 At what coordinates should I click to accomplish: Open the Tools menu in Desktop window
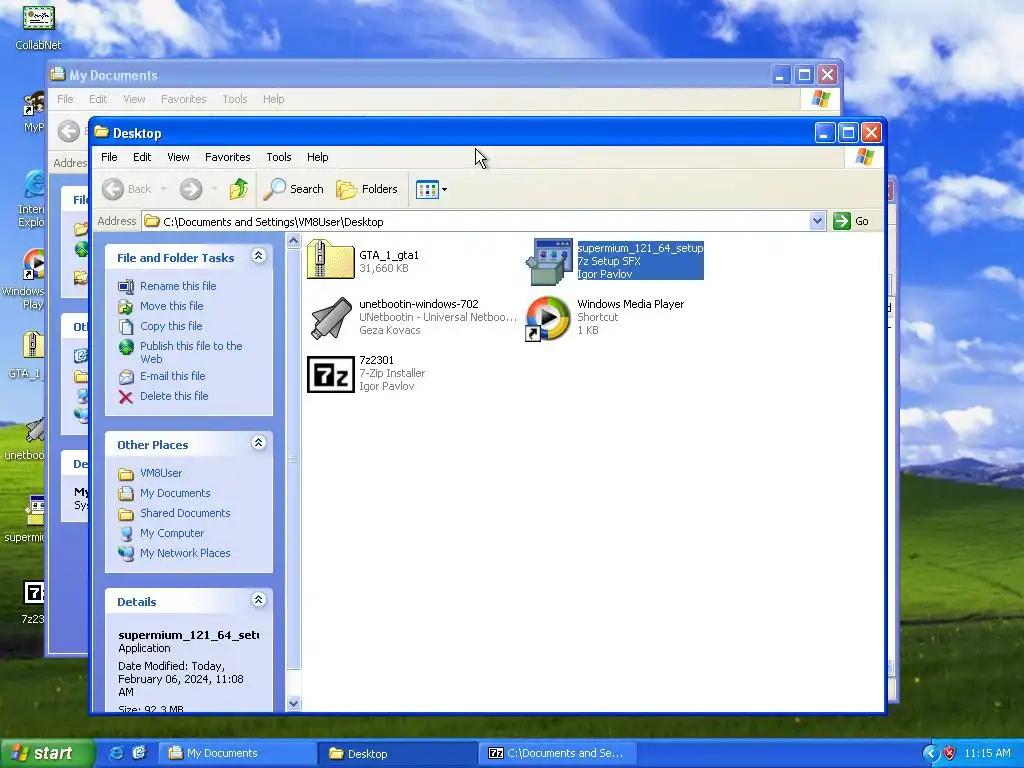pyautogui.click(x=279, y=157)
